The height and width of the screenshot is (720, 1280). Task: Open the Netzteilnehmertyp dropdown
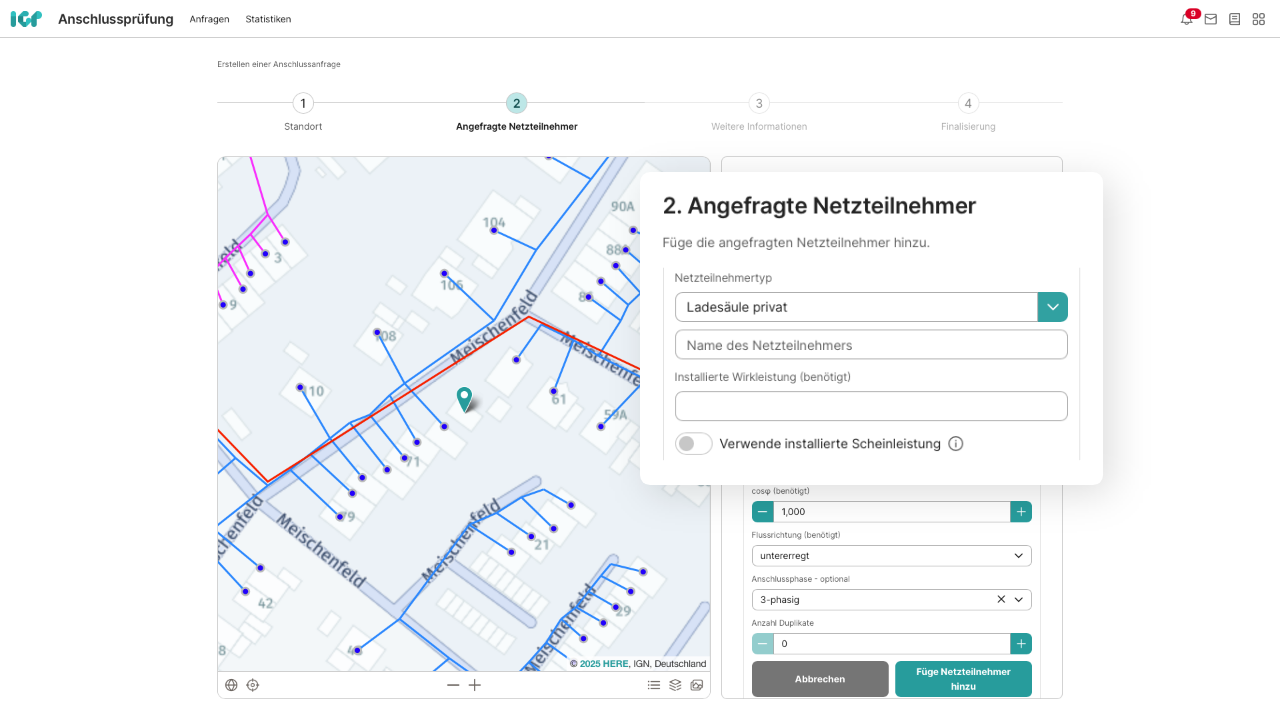tap(1052, 307)
